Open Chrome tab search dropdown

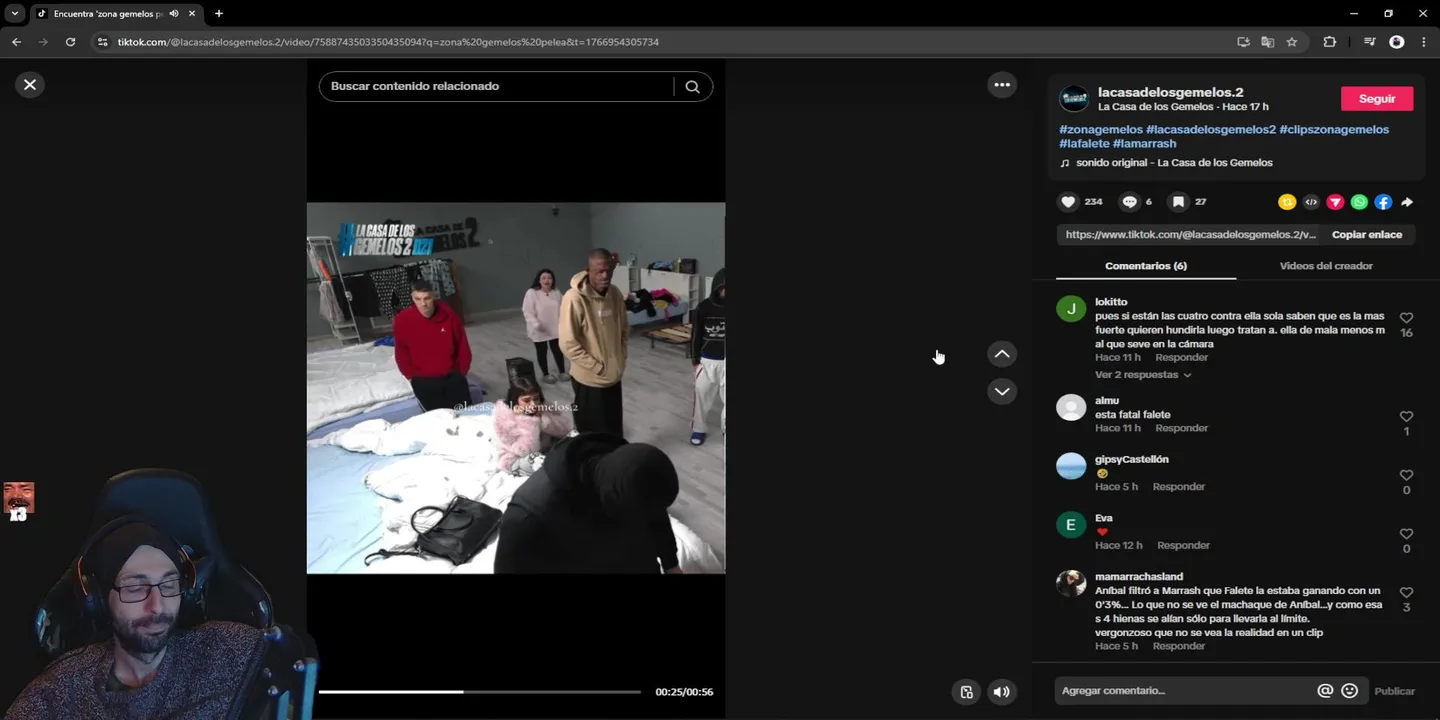point(14,14)
